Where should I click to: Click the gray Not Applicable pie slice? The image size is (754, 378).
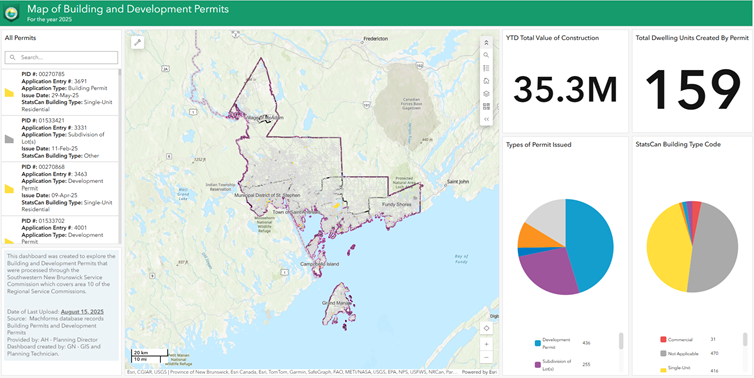coord(715,250)
